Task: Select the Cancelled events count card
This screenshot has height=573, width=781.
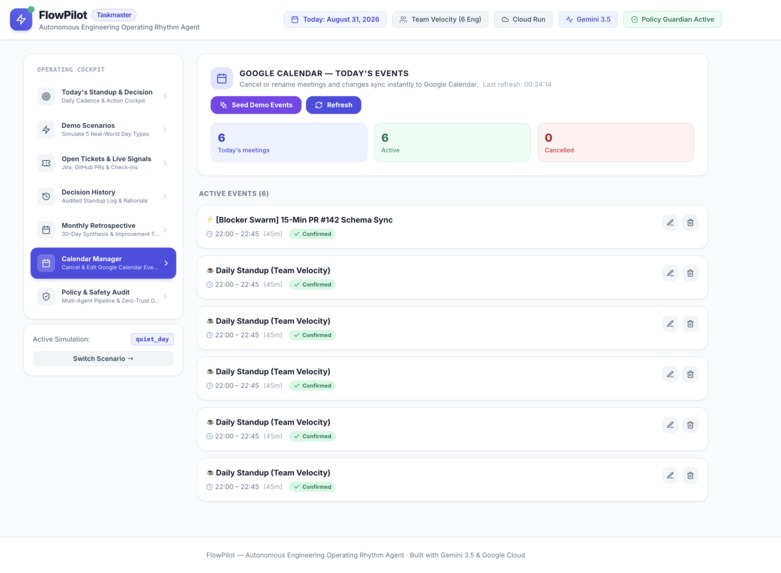Action: pos(616,143)
